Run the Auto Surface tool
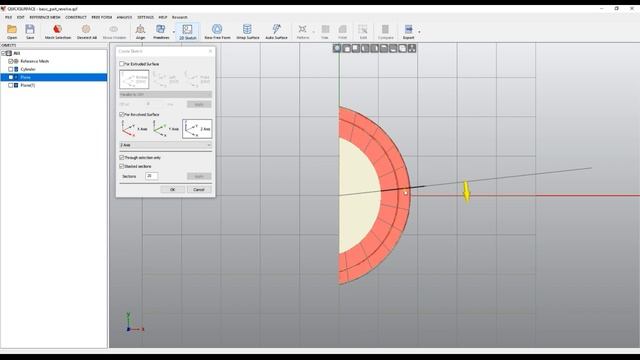The image size is (640, 360). (x=276, y=32)
